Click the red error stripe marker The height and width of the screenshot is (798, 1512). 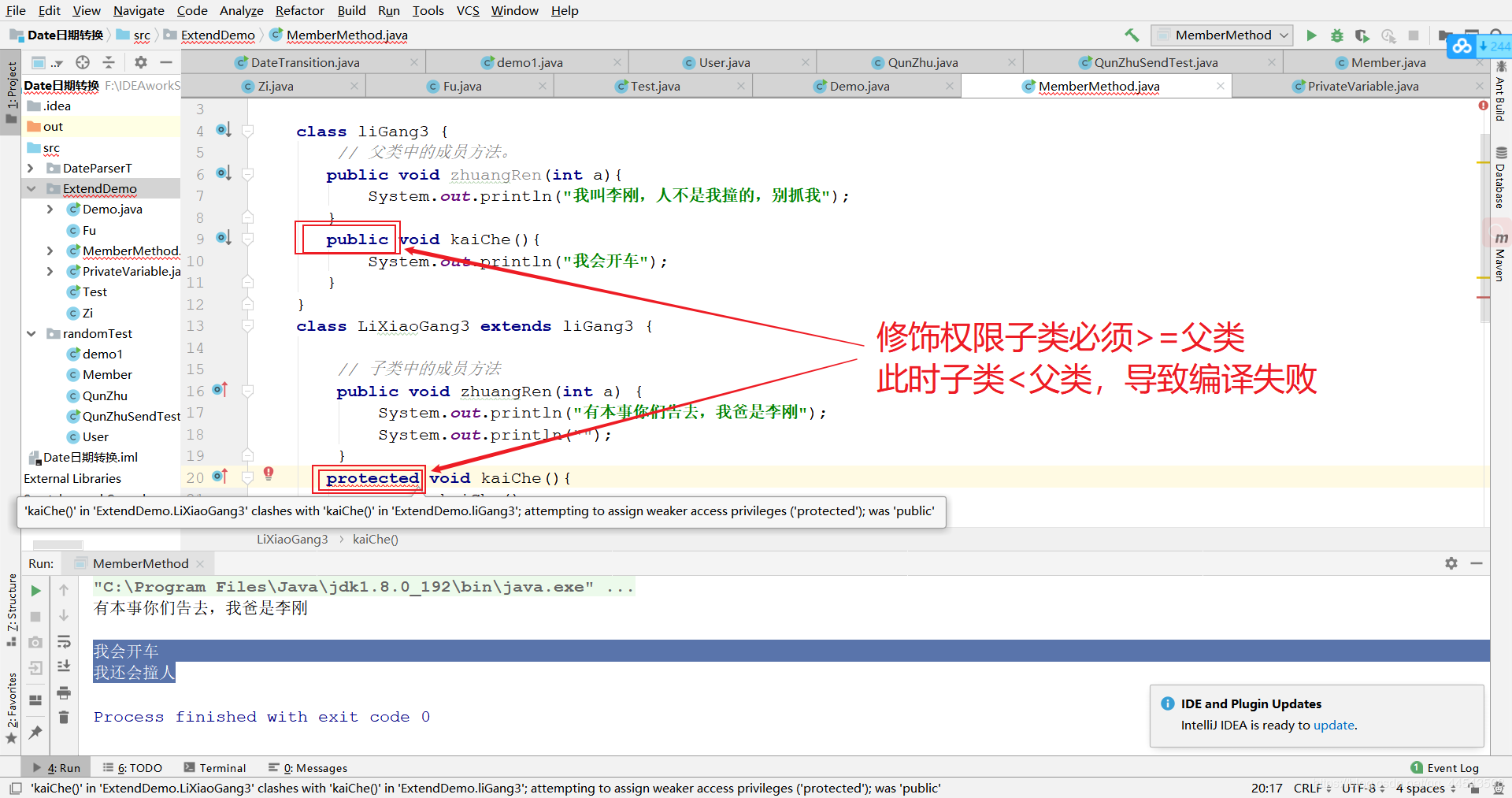[x=1484, y=298]
